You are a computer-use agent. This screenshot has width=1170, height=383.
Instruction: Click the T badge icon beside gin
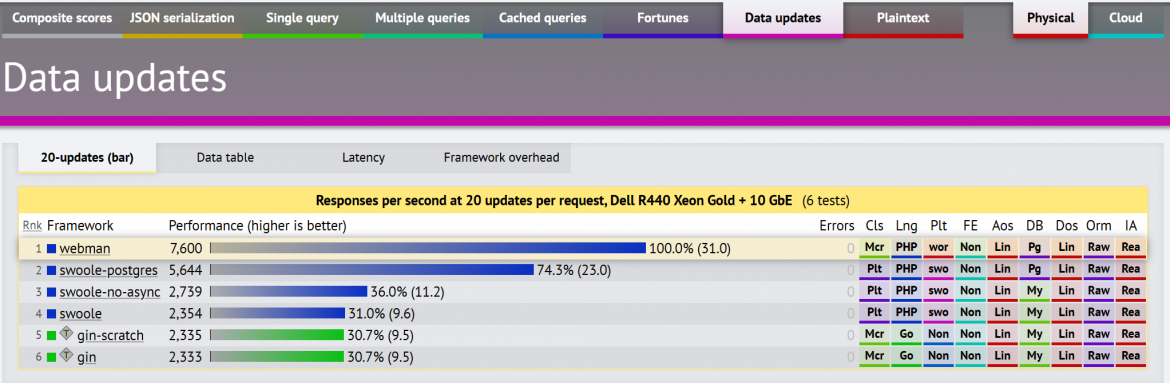coord(65,355)
